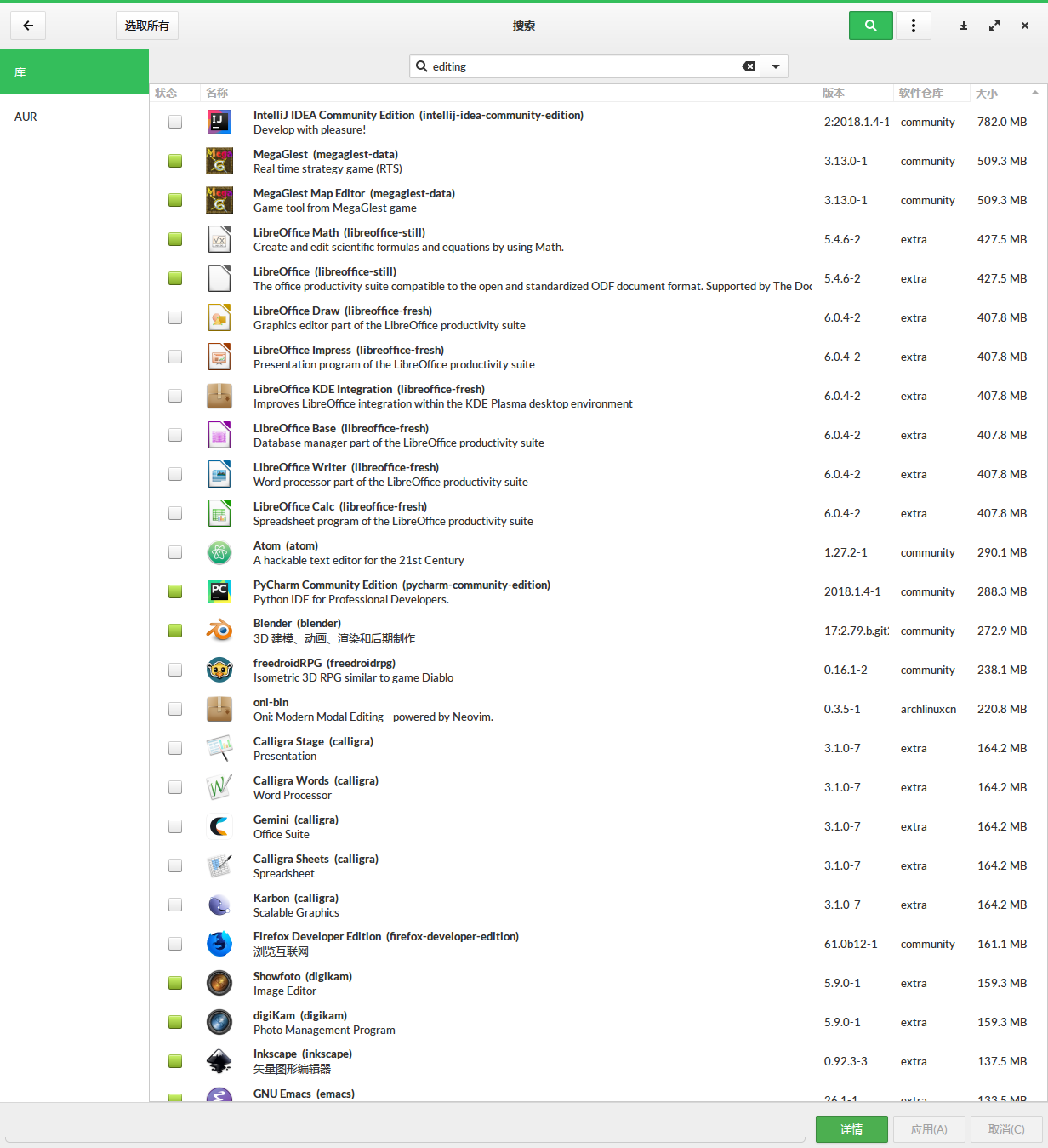This screenshot has height=1148, width=1048.
Task: Click the 应用(A) apply button
Action: (x=929, y=1129)
